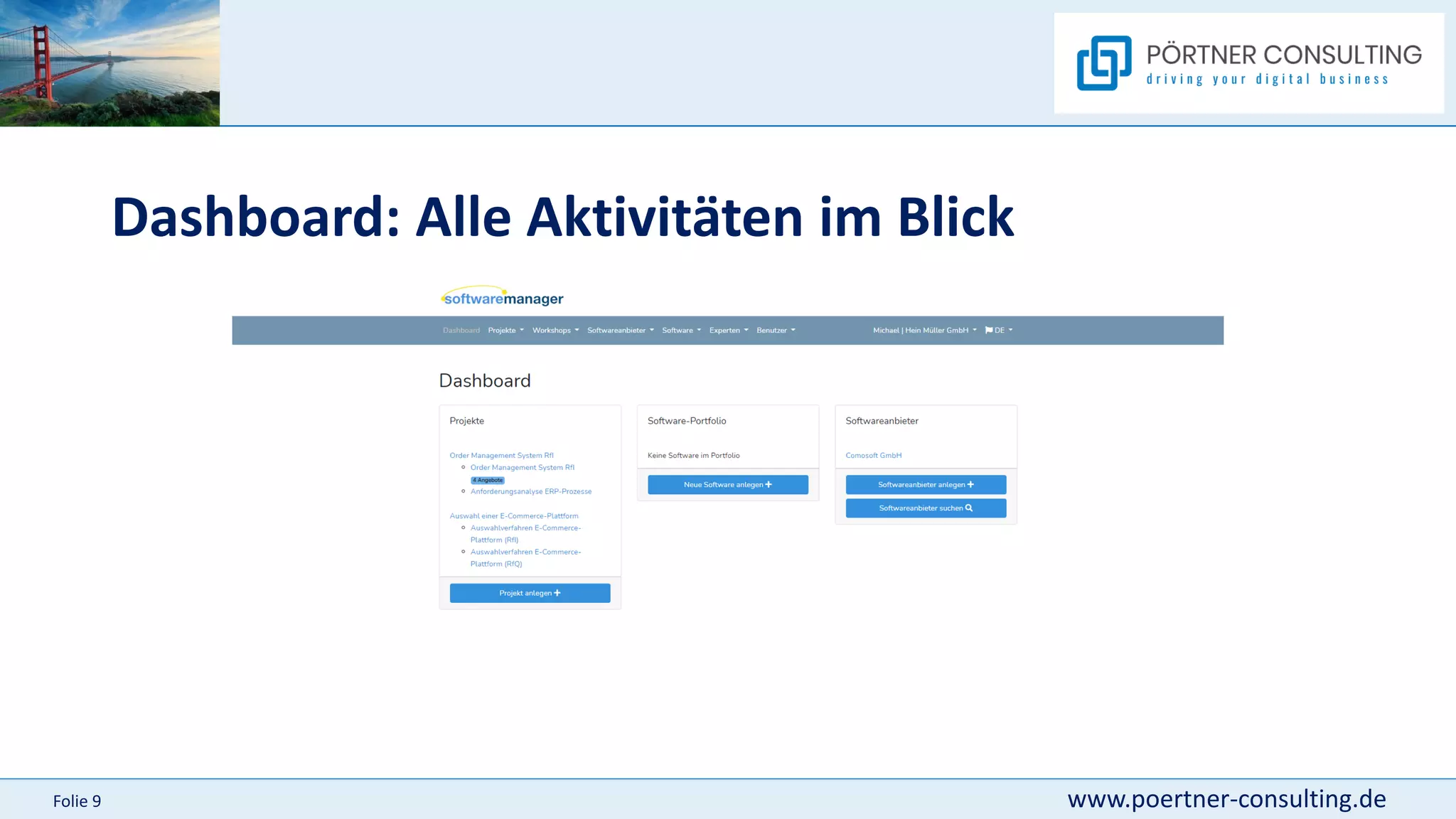Click the Keine Software im Portfolio text

(693, 456)
